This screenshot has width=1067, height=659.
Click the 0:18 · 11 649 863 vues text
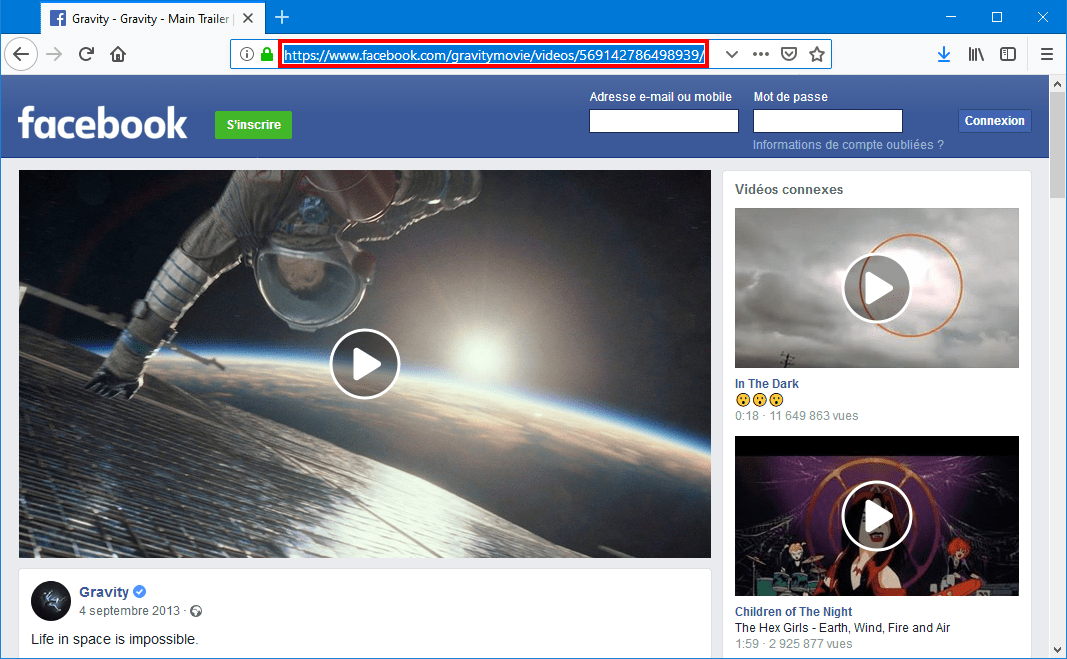796,416
